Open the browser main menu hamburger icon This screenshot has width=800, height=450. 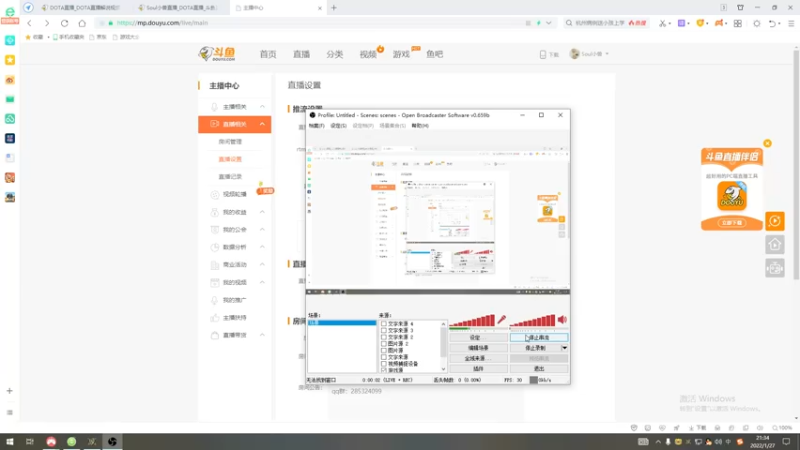(x=791, y=23)
